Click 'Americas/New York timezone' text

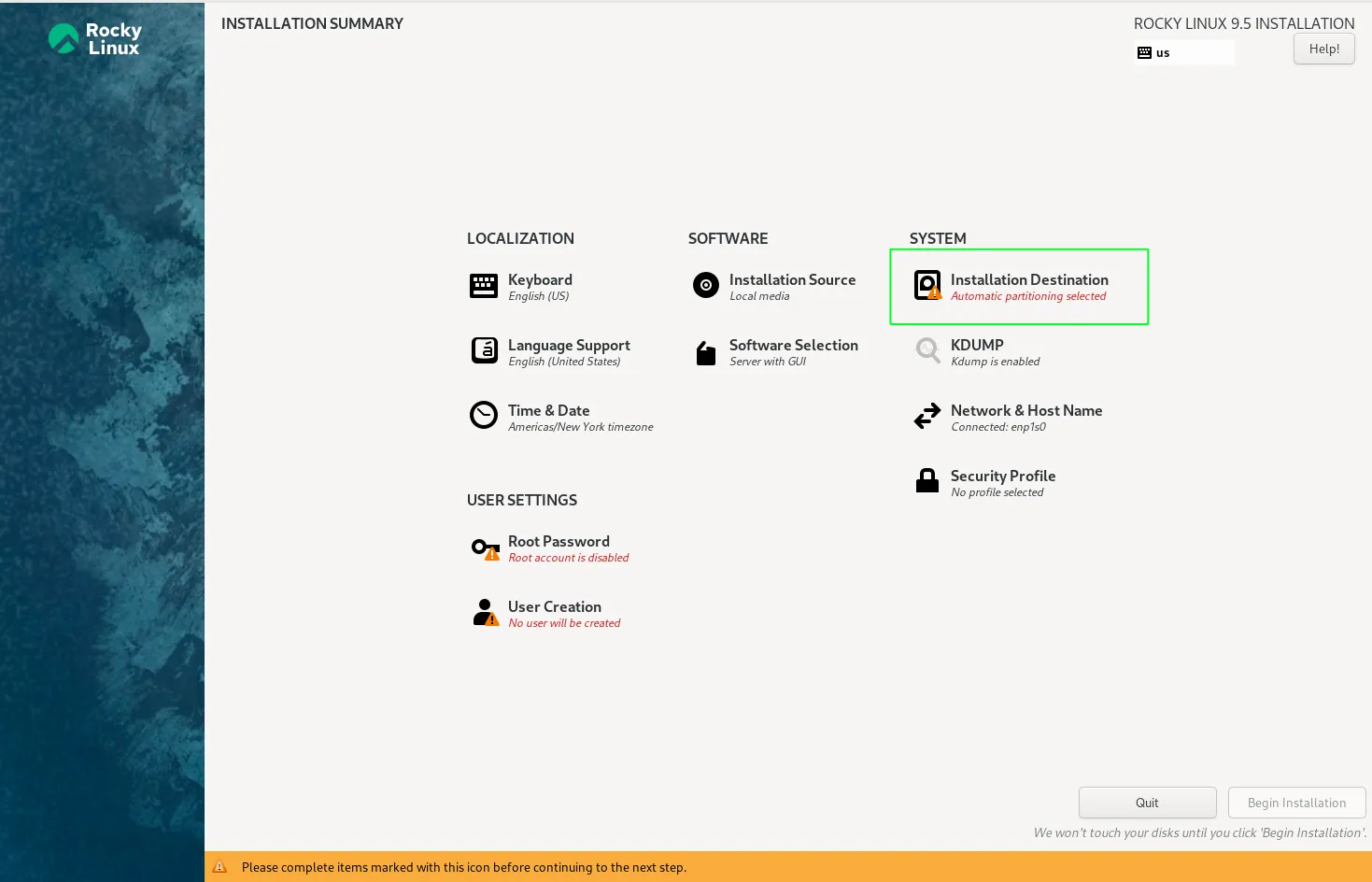581,427
